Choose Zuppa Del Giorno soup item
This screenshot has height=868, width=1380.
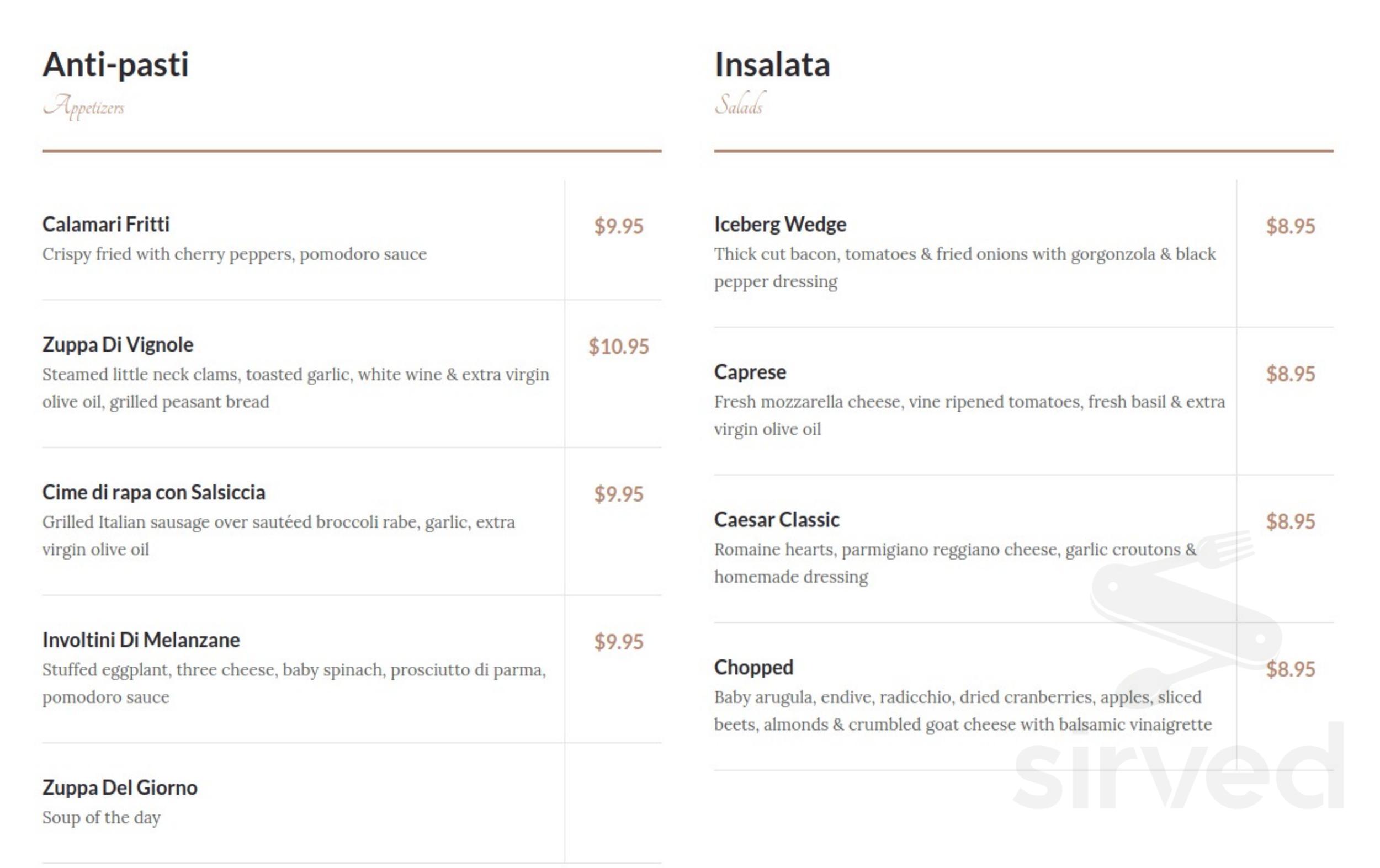tap(120, 789)
